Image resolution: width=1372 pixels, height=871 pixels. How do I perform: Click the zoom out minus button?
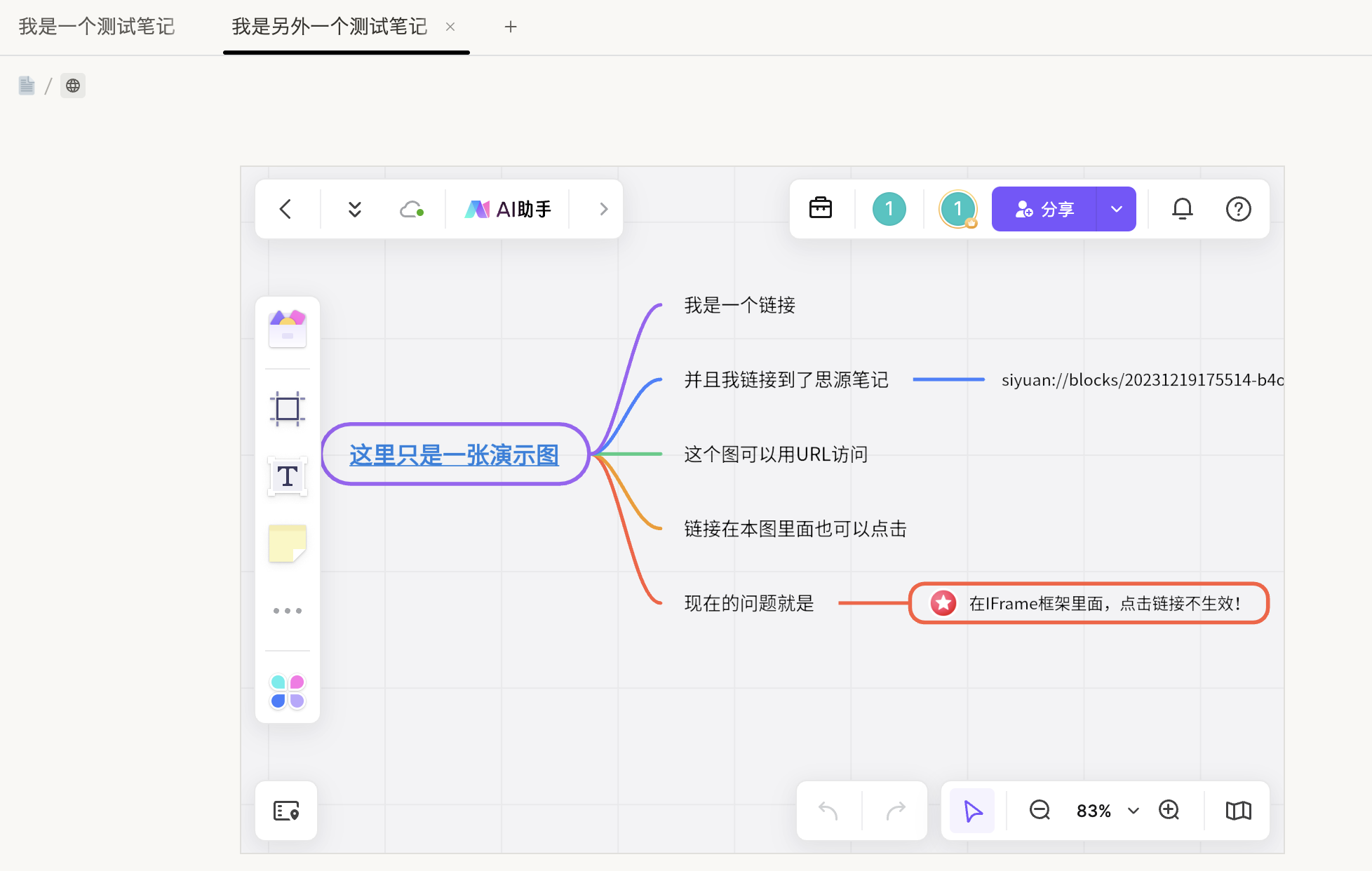1040,811
